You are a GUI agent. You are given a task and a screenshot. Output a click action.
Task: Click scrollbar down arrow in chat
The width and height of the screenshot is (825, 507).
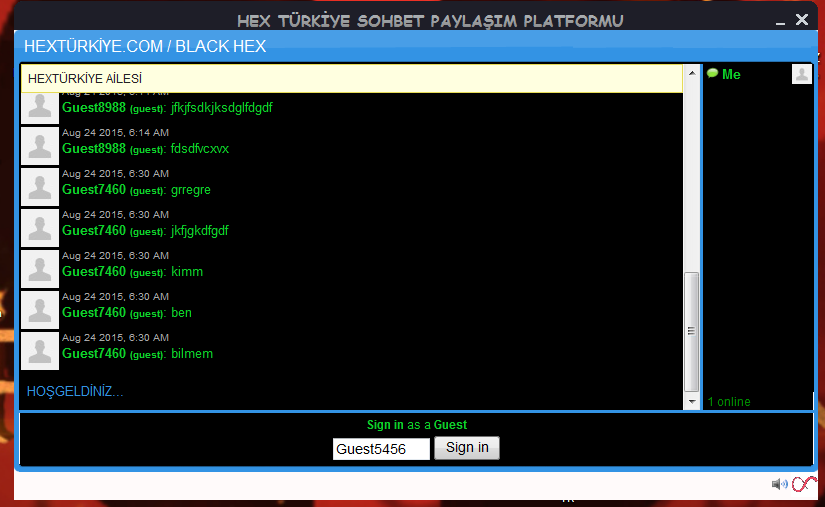[691, 401]
